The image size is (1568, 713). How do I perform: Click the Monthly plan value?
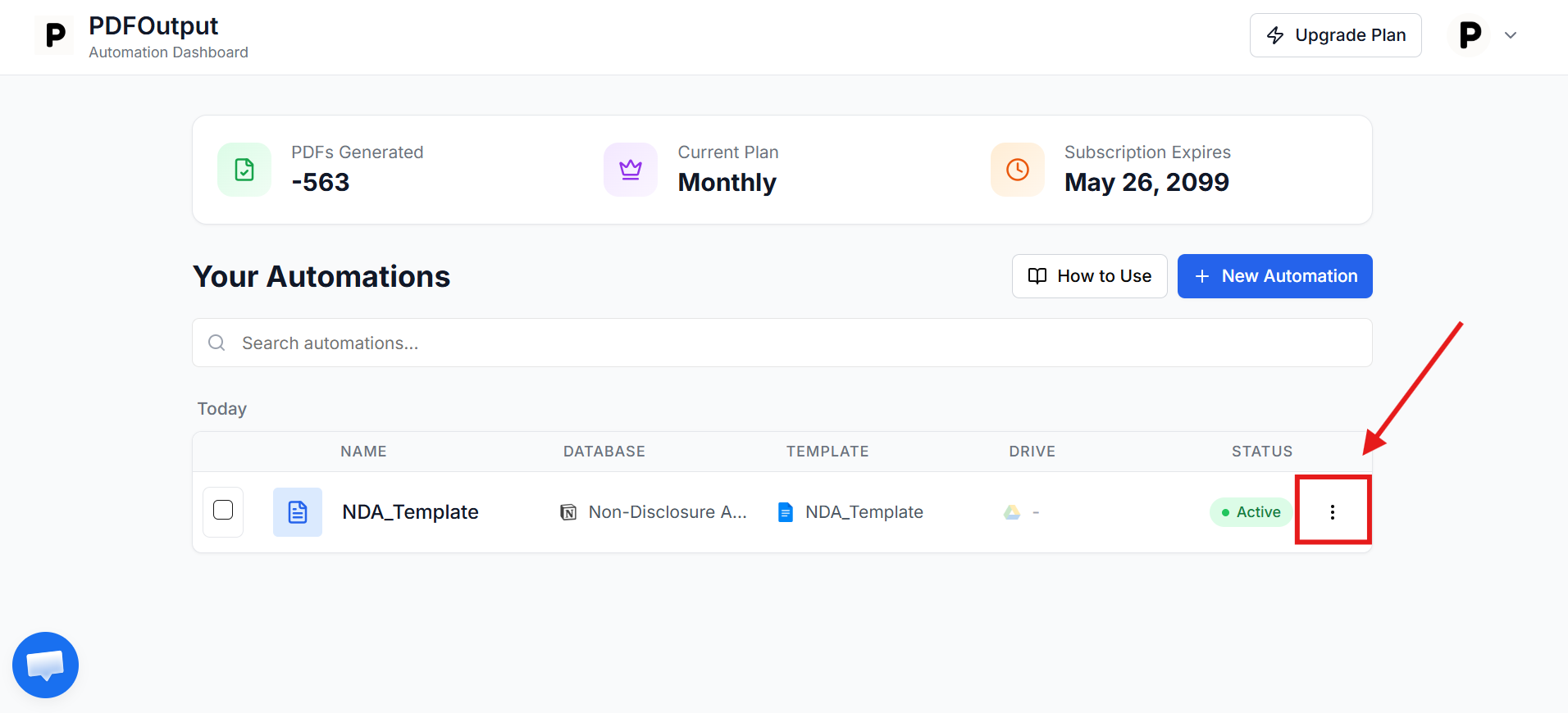tap(727, 182)
